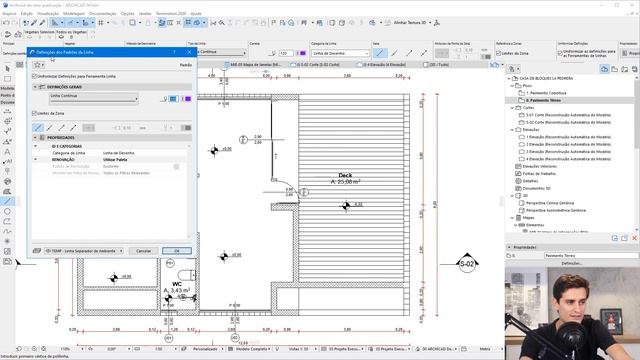
Task: Collapse the Elevações folder in the Navigator
Action: coord(513,130)
